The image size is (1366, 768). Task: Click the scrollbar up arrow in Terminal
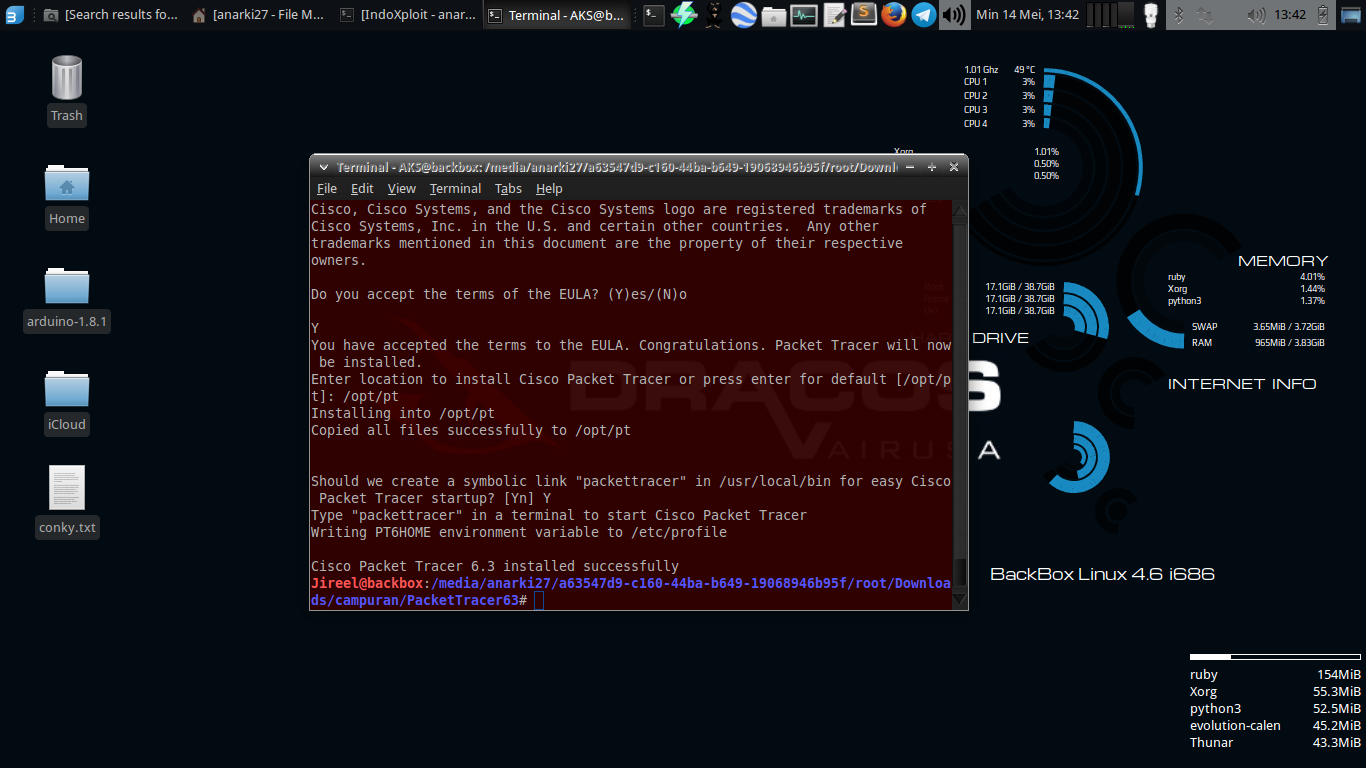point(960,210)
